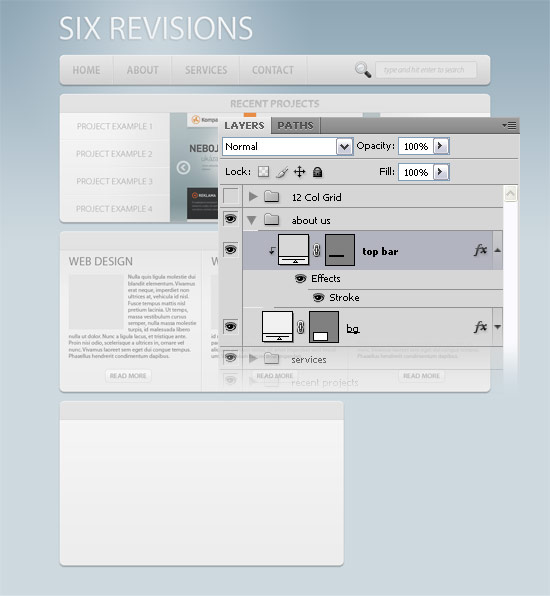This screenshot has width=550, height=596.
Task: Open the Fill slider arrow
Action: point(441,172)
